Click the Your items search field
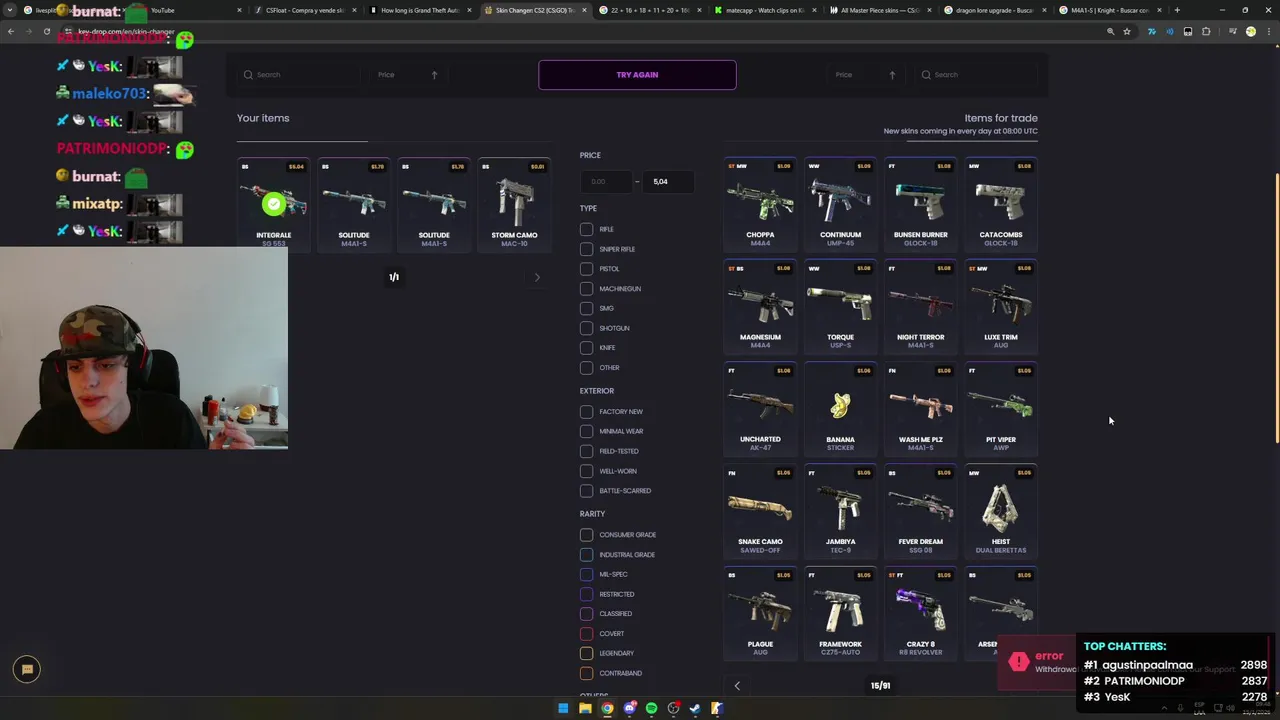1280x720 pixels. click(300, 74)
